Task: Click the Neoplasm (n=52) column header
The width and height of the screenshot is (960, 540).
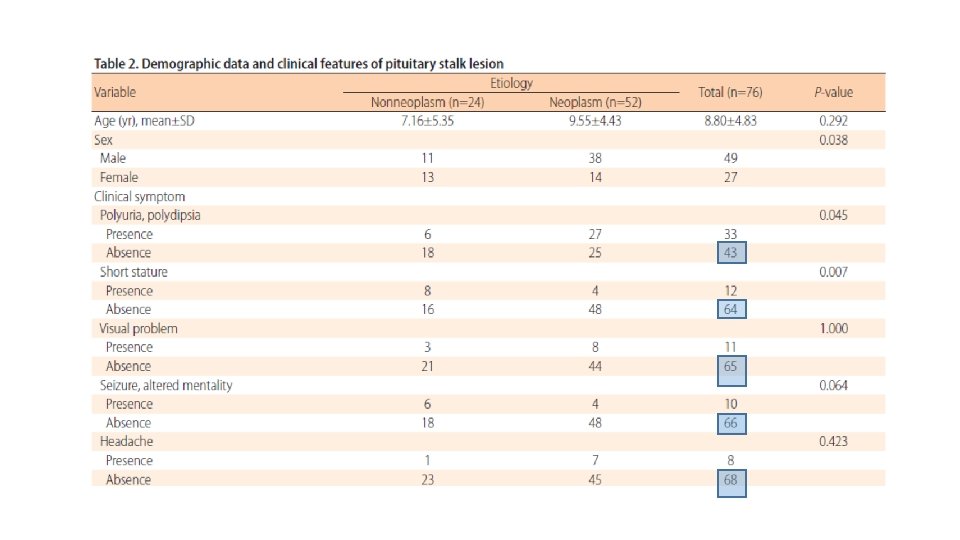Action: point(595,102)
